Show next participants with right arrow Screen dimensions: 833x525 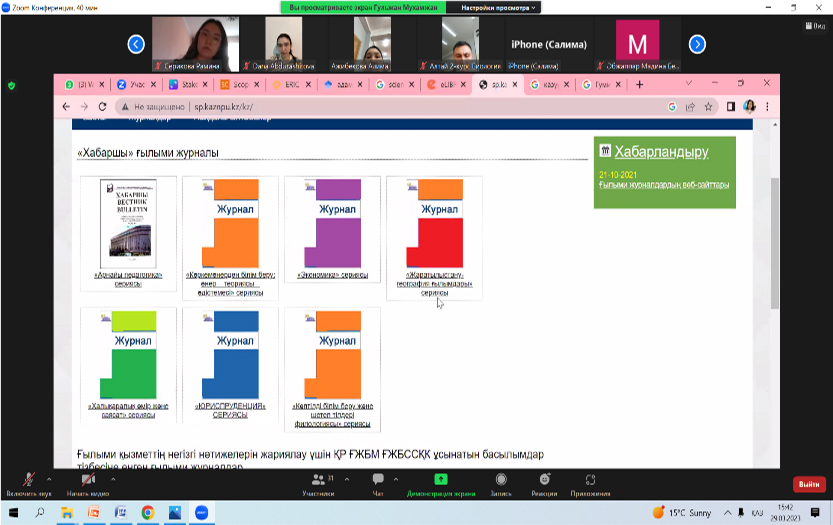698,44
